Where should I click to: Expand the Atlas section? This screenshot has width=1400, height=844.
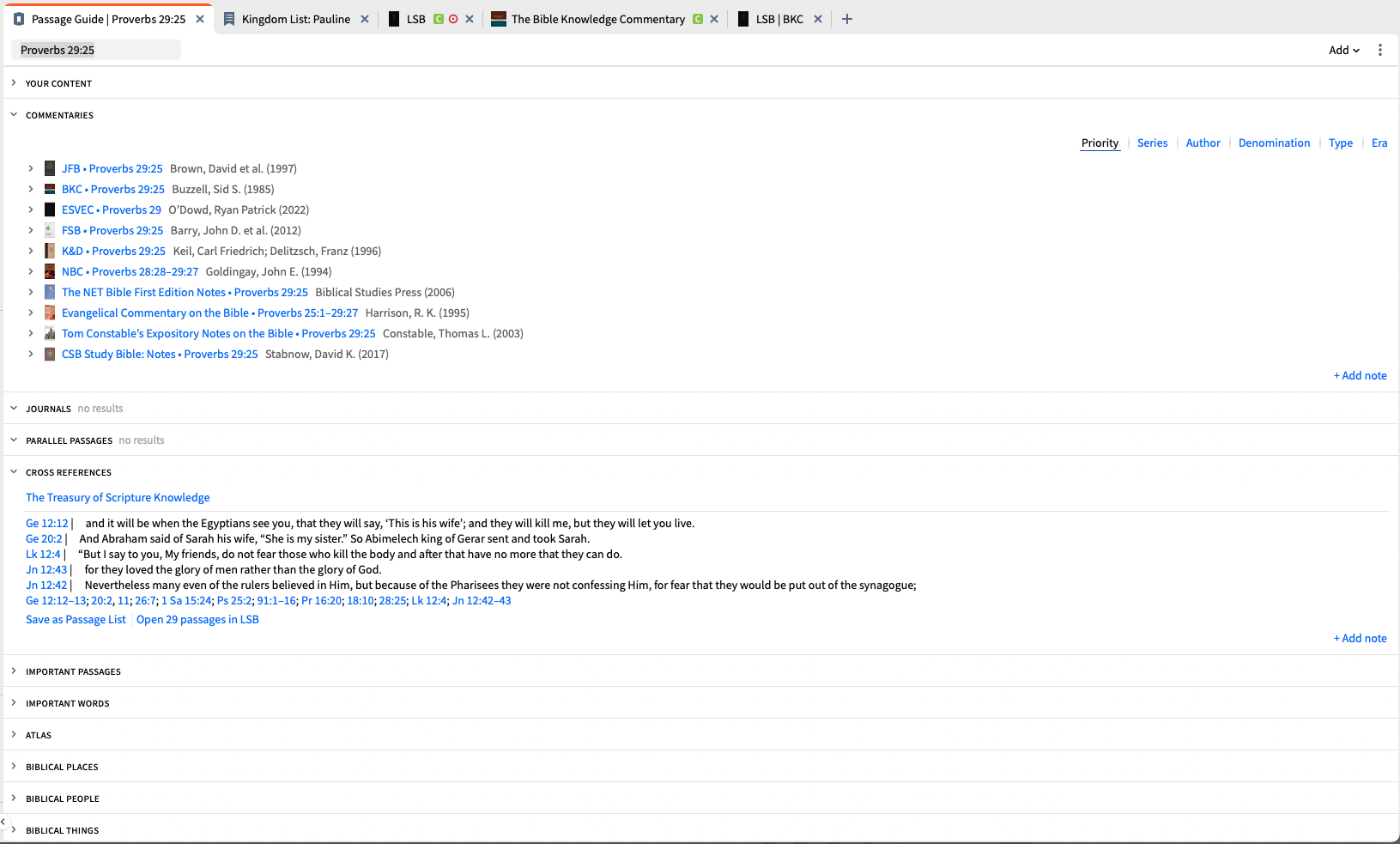[14, 734]
